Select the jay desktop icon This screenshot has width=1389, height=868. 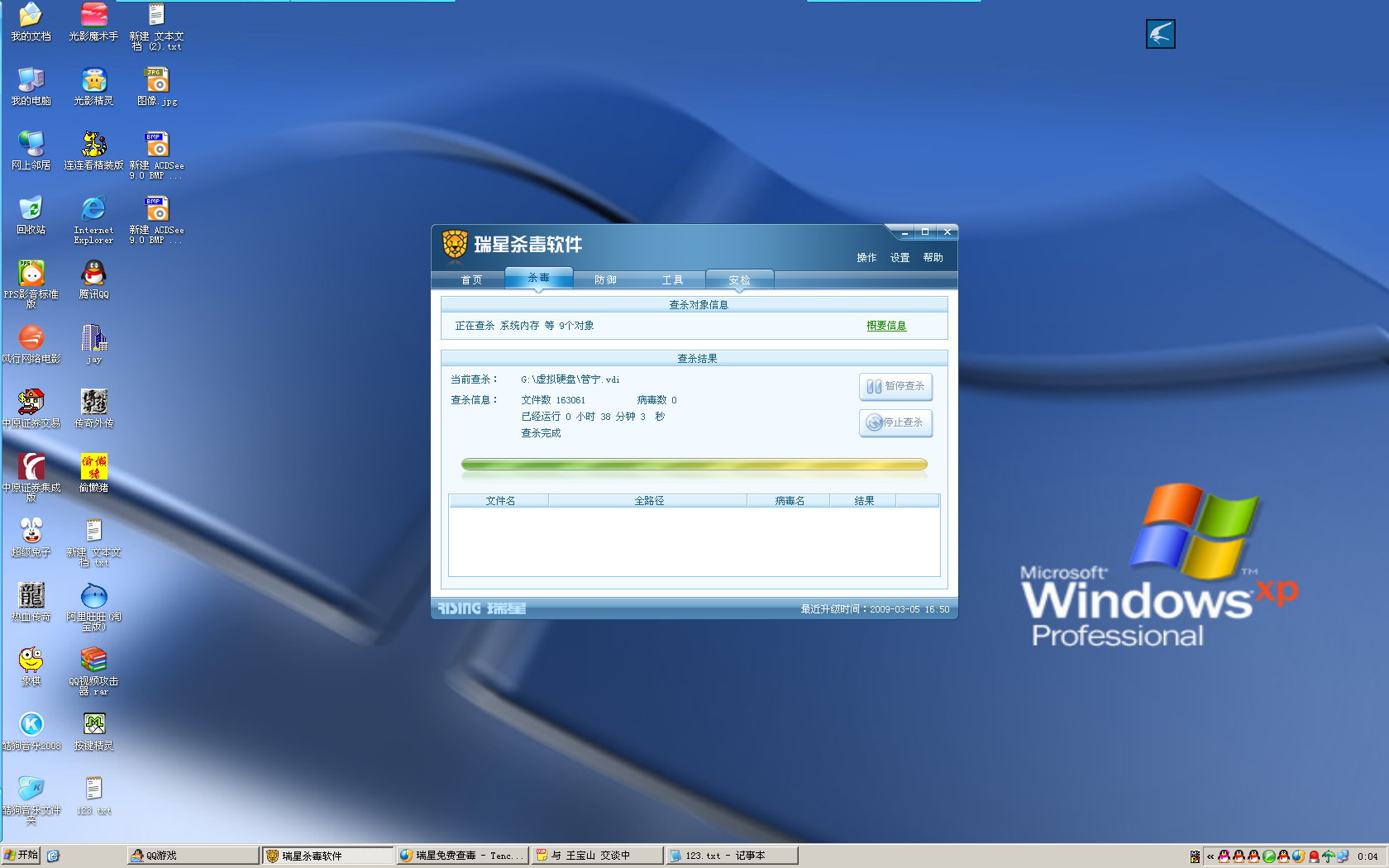tap(93, 344)
